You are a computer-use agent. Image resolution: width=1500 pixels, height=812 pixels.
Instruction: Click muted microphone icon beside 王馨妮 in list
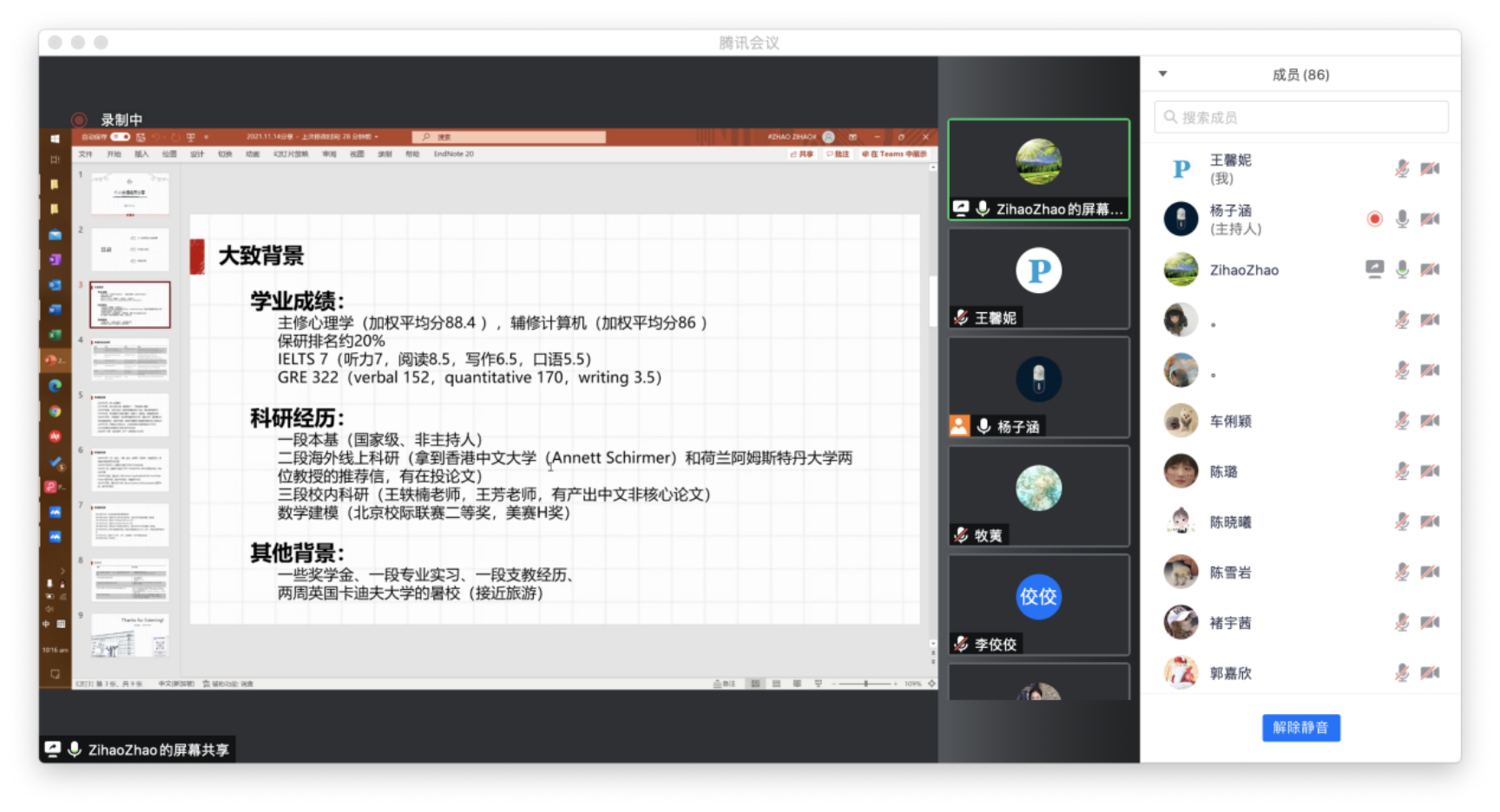(1401, 169)
